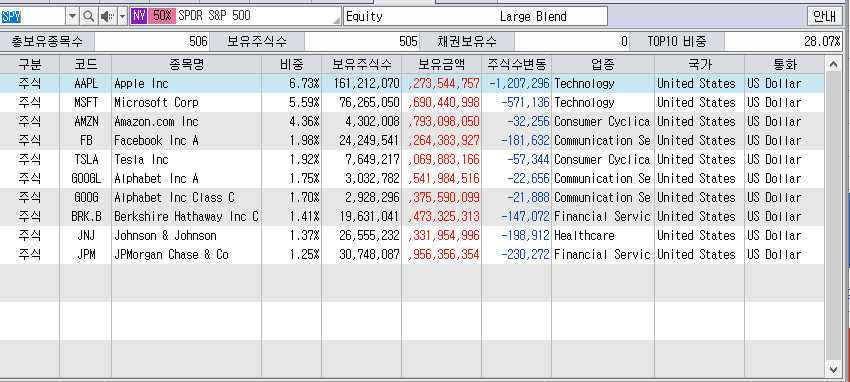Click the 총보유종목수 value 506
The image size is (850, 382).
pyautogui.click(x=152, y=42)
